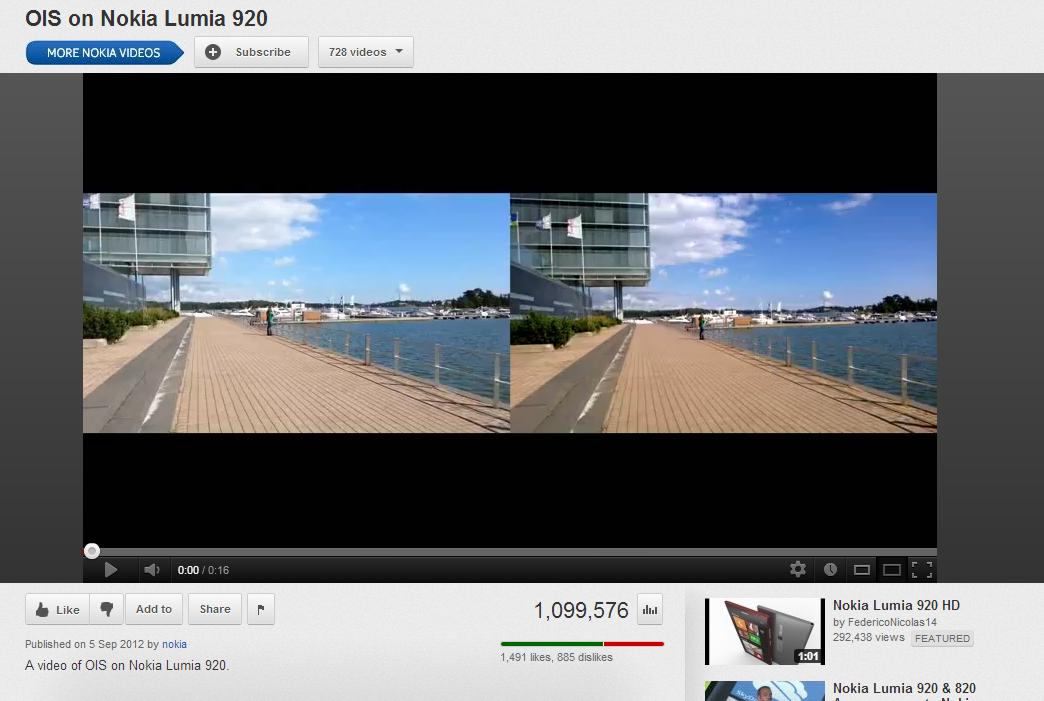Open Nokia Lumia 920 HD thumbnail
This screenshot has width=1044, height=701.
tap(765, 631)
